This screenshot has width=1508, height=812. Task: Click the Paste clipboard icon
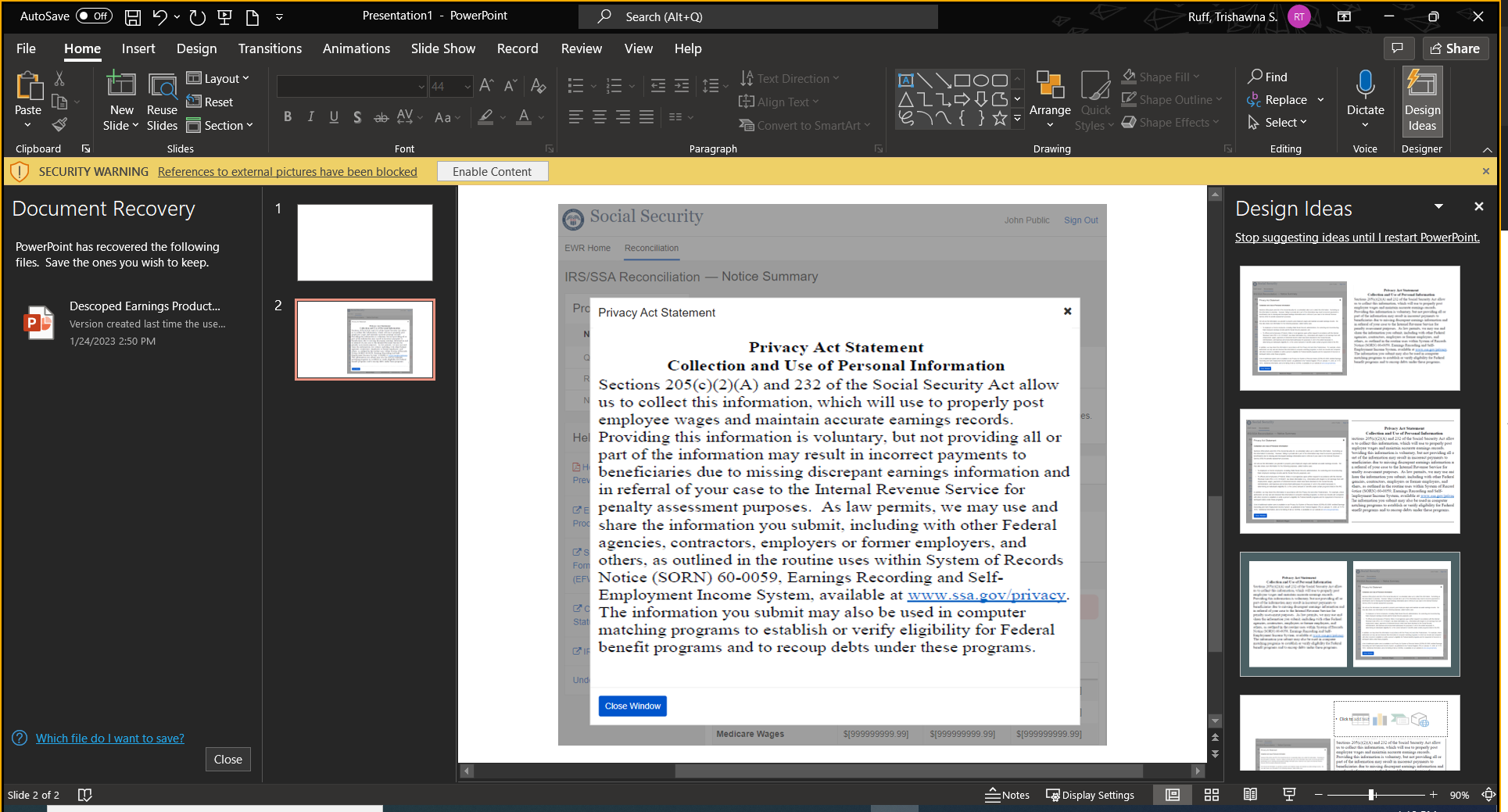(x=28, y=88)
